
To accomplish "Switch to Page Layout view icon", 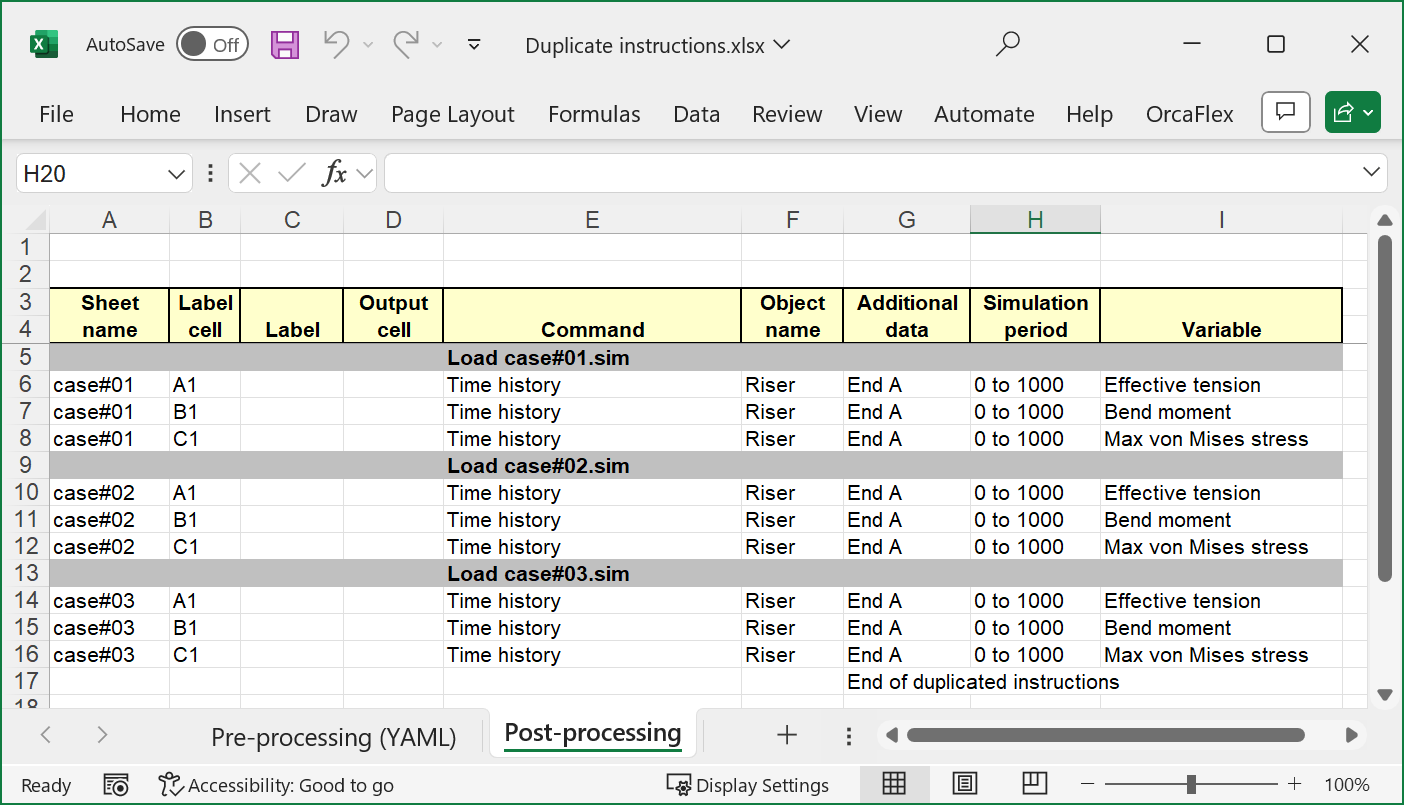I will [x=964, y=785].
